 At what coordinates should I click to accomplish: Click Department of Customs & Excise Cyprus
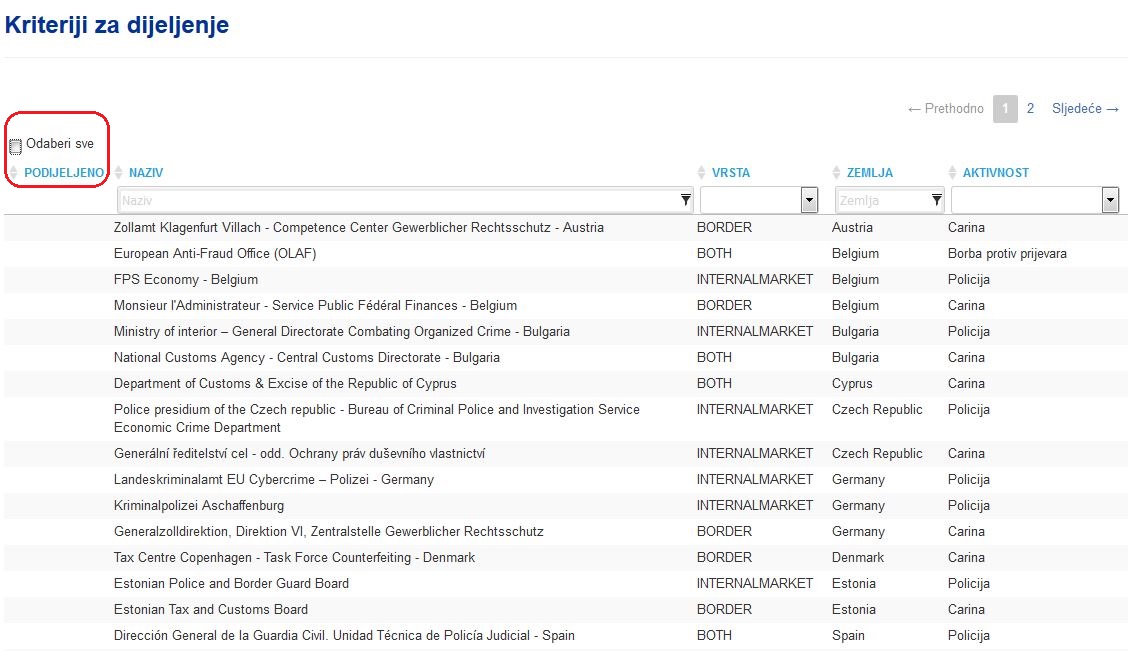point(285,384)
